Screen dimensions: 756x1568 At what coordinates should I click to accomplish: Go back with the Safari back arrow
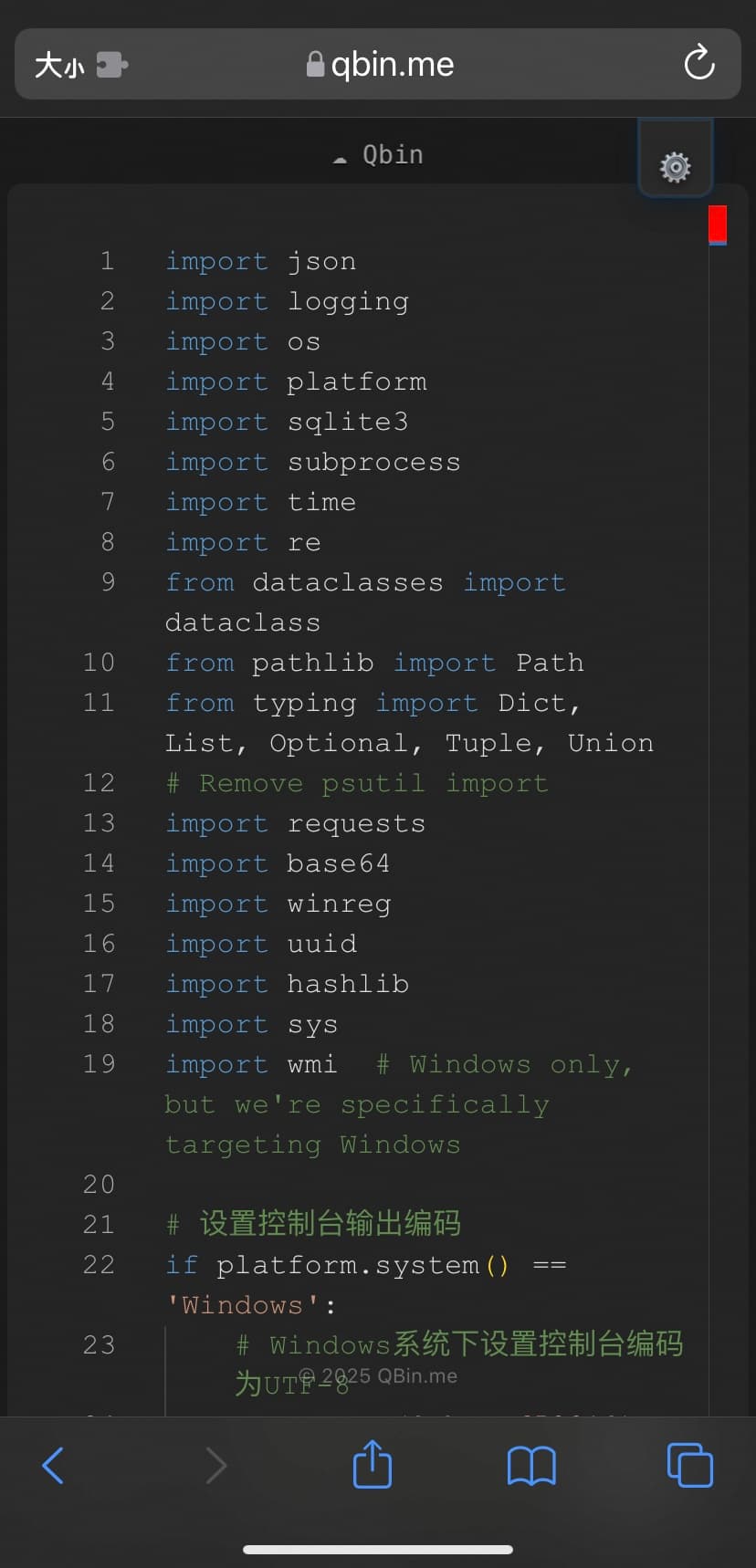point(54,1465)
